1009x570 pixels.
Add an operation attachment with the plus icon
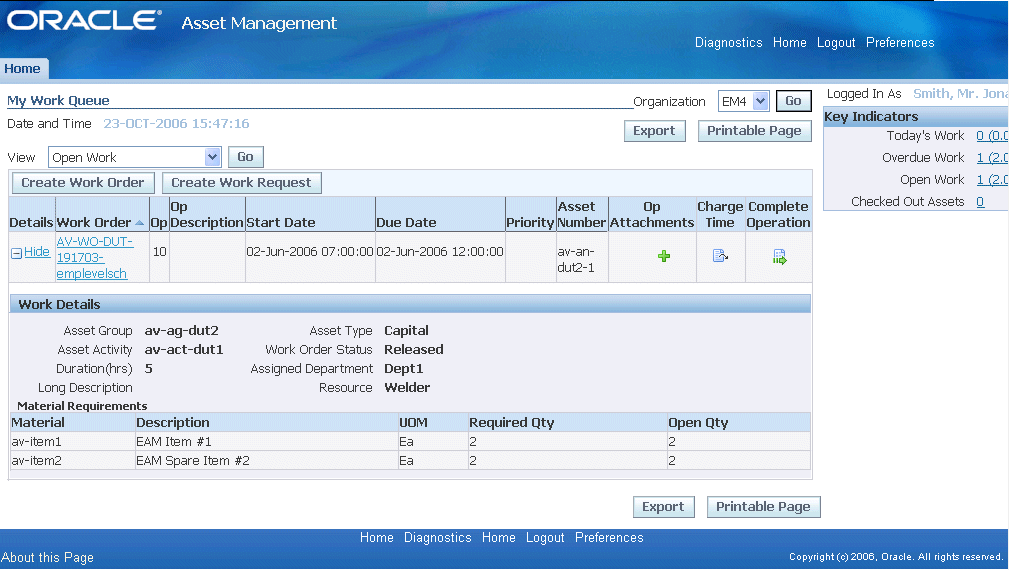coord(664,257)
